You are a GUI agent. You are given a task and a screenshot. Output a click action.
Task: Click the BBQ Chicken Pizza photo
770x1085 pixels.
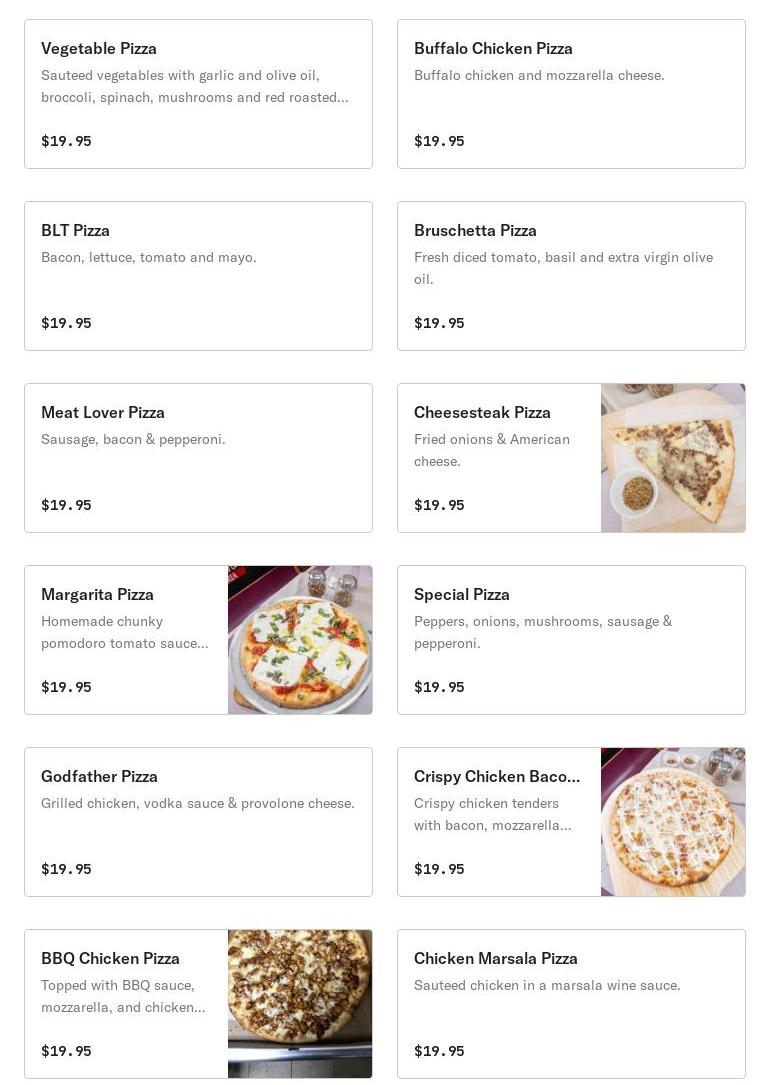click(300, 1004)
